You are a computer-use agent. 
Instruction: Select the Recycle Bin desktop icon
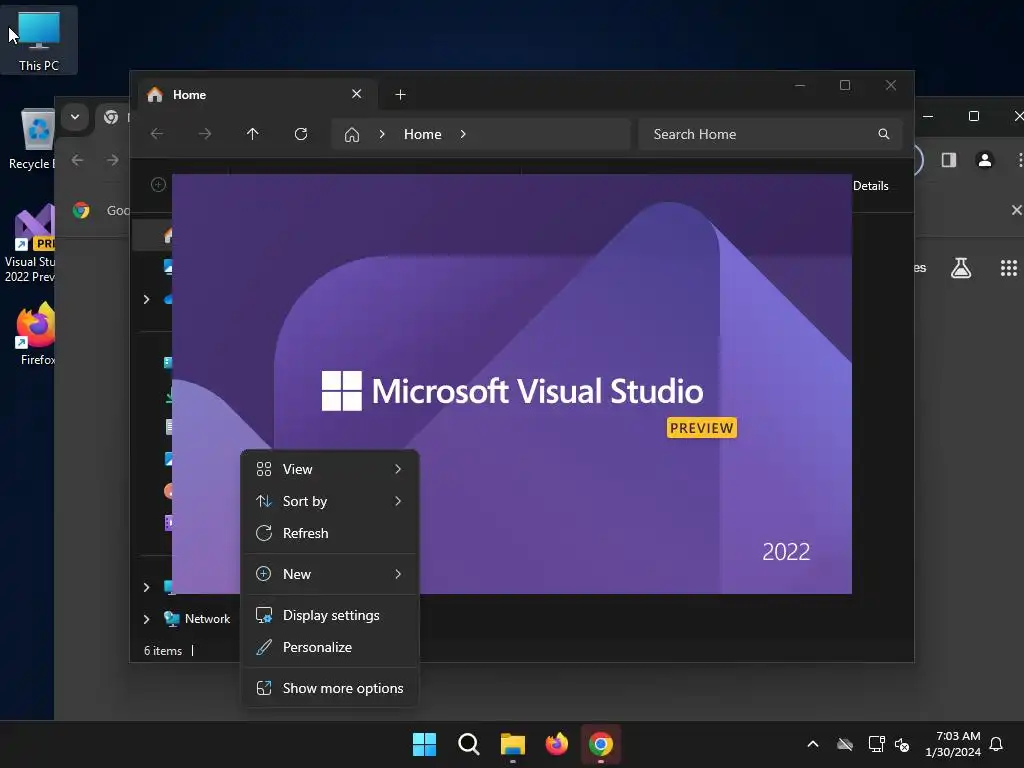(x=33, y=138)
